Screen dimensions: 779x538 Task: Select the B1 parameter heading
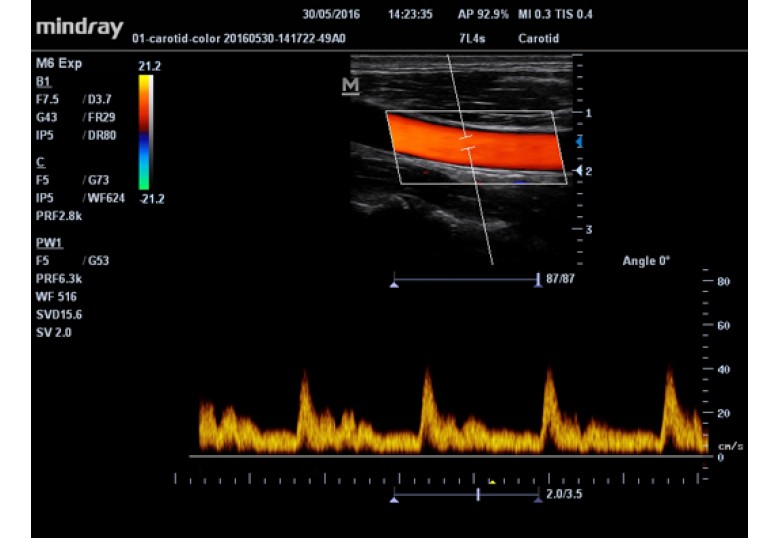(43, 82)
